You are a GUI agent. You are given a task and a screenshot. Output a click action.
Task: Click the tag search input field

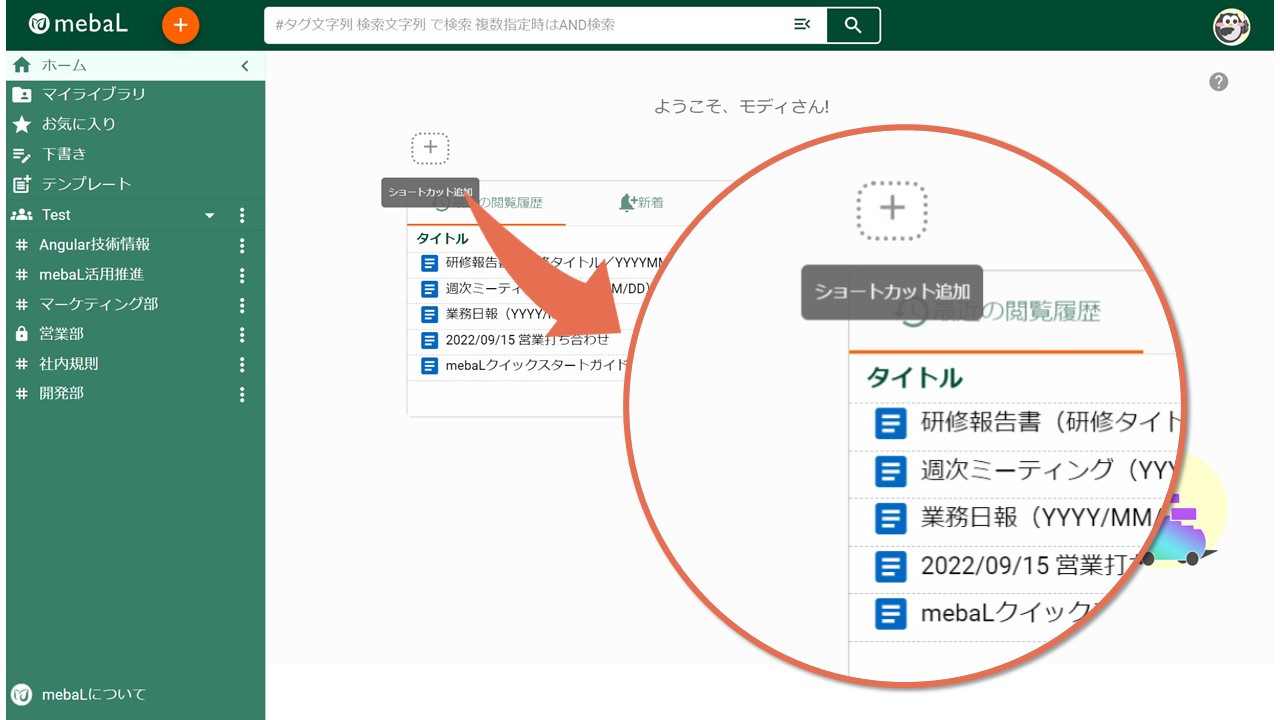[520, 25]
